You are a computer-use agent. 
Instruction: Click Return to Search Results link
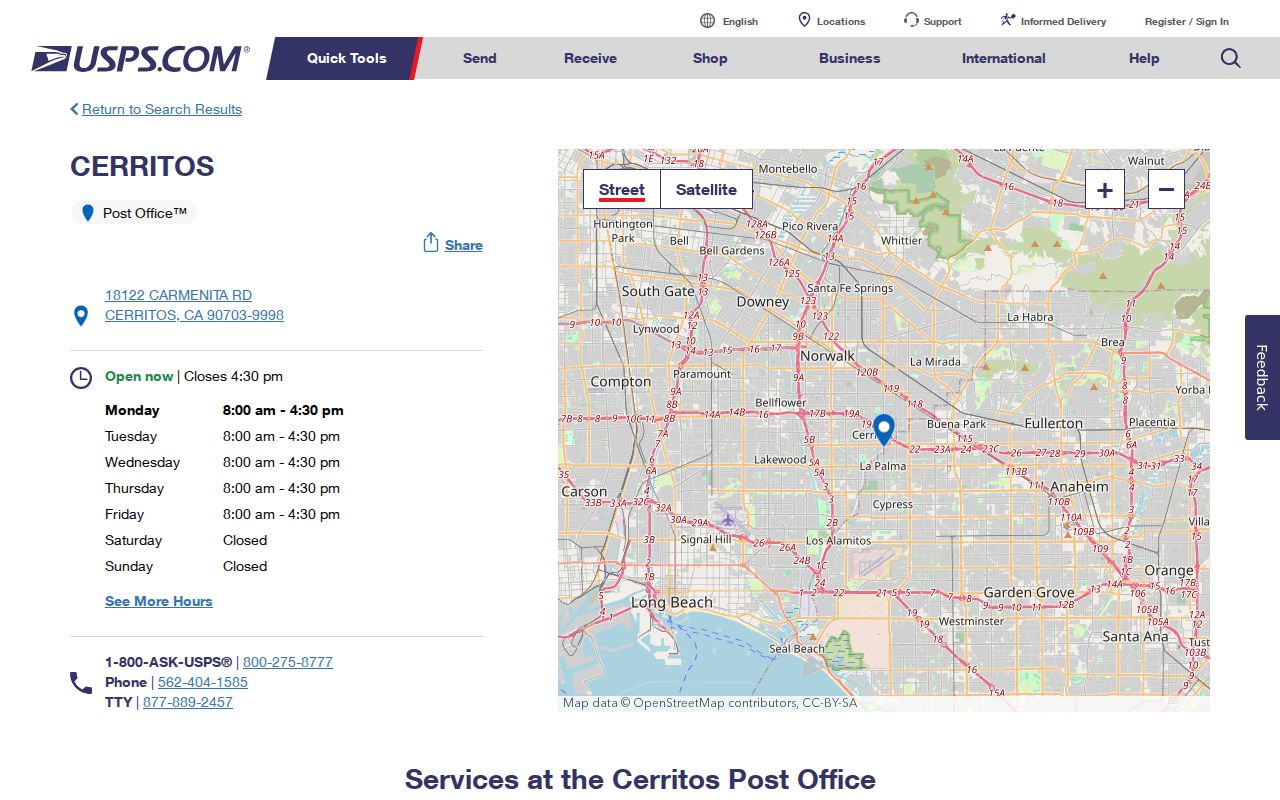[x=162, y=109]
